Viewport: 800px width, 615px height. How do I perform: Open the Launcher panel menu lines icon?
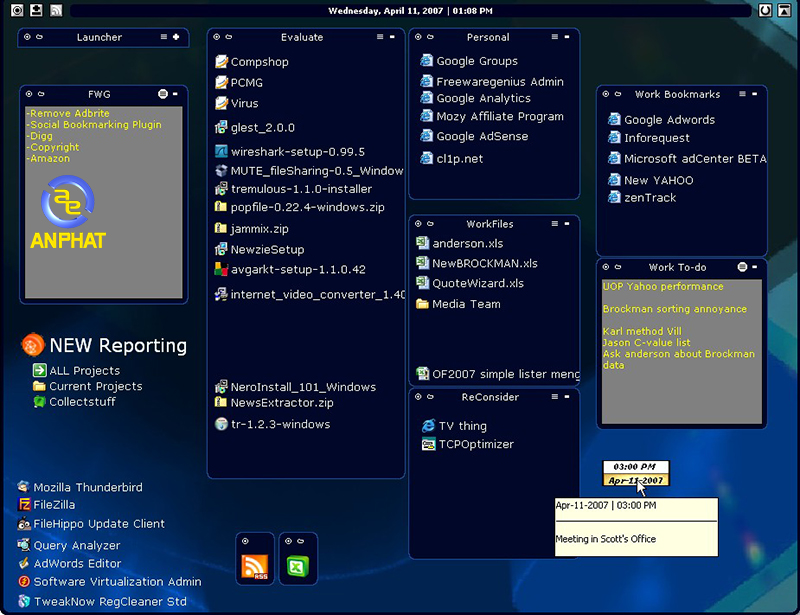[x=164, y=37]
